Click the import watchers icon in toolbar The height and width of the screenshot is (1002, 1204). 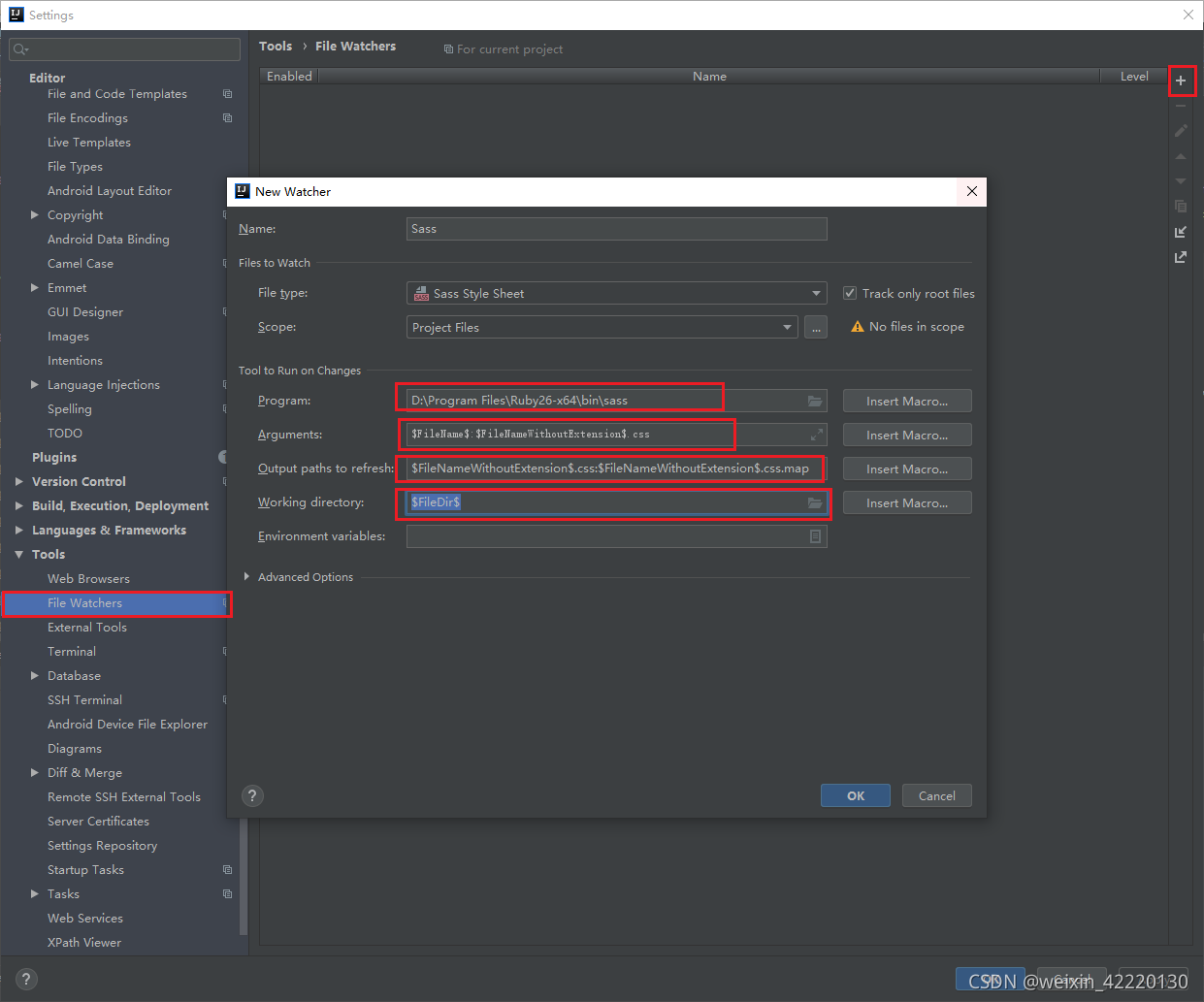point(1181,232)
